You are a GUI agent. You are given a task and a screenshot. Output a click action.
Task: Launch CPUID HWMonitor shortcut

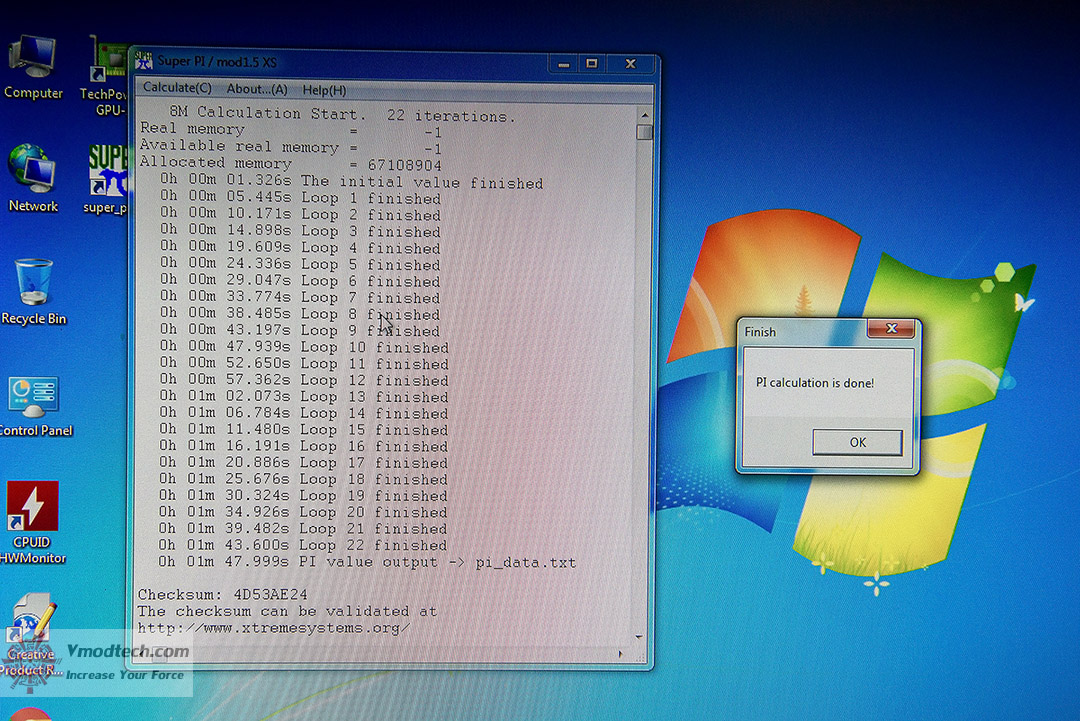pyautogui.click(x=32, y=522)
